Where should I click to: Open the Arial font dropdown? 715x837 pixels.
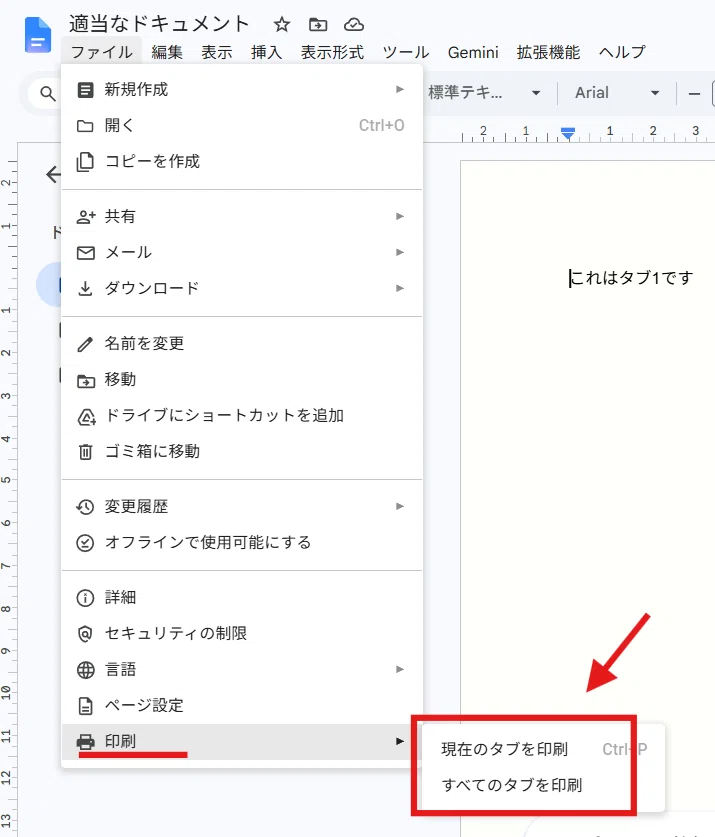coord(617,93)
